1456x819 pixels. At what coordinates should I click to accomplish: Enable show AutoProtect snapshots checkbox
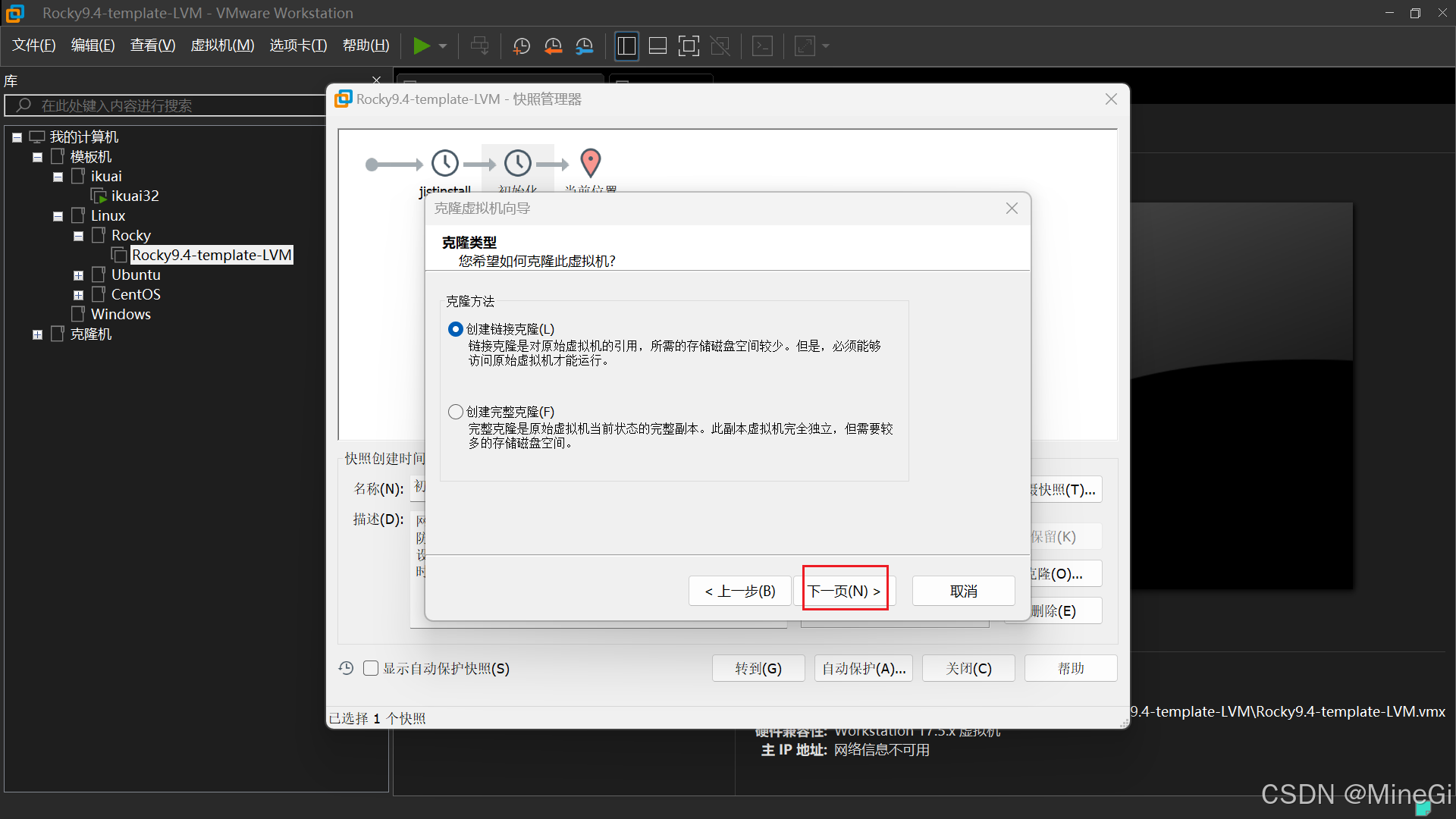[x=371, y=668]
